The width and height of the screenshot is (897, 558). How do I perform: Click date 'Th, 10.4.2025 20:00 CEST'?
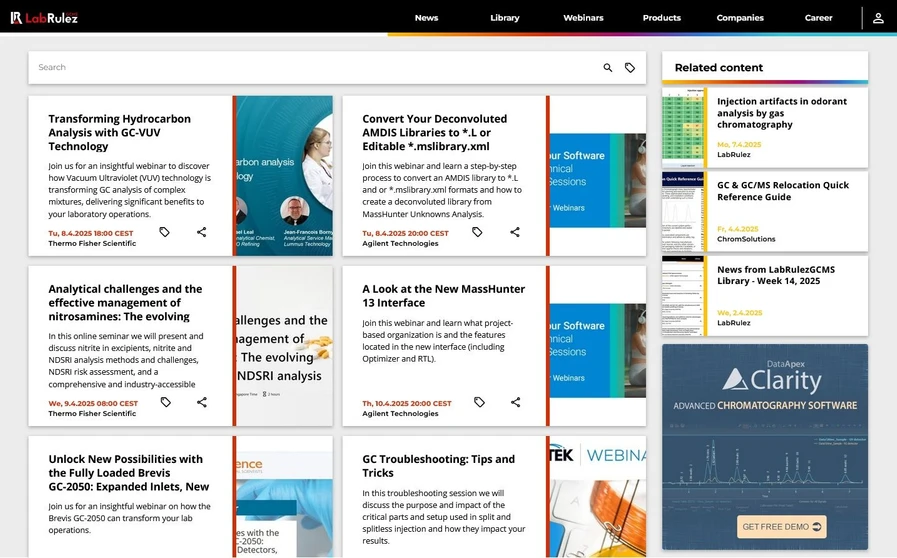click(x=407, y=403)
